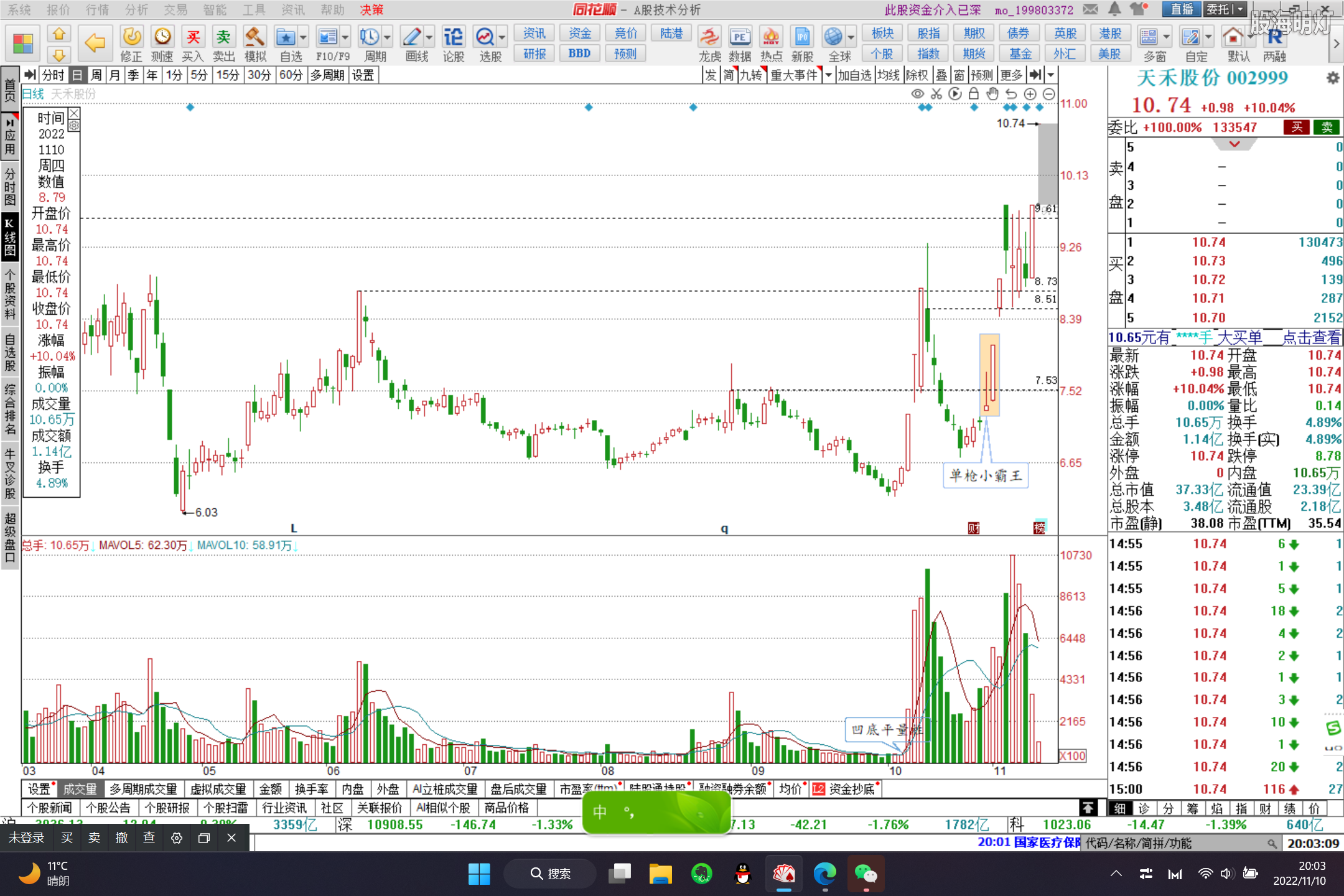Close the data tooltip panel with X
1344x896 pixels.
(x=74, y=113)
